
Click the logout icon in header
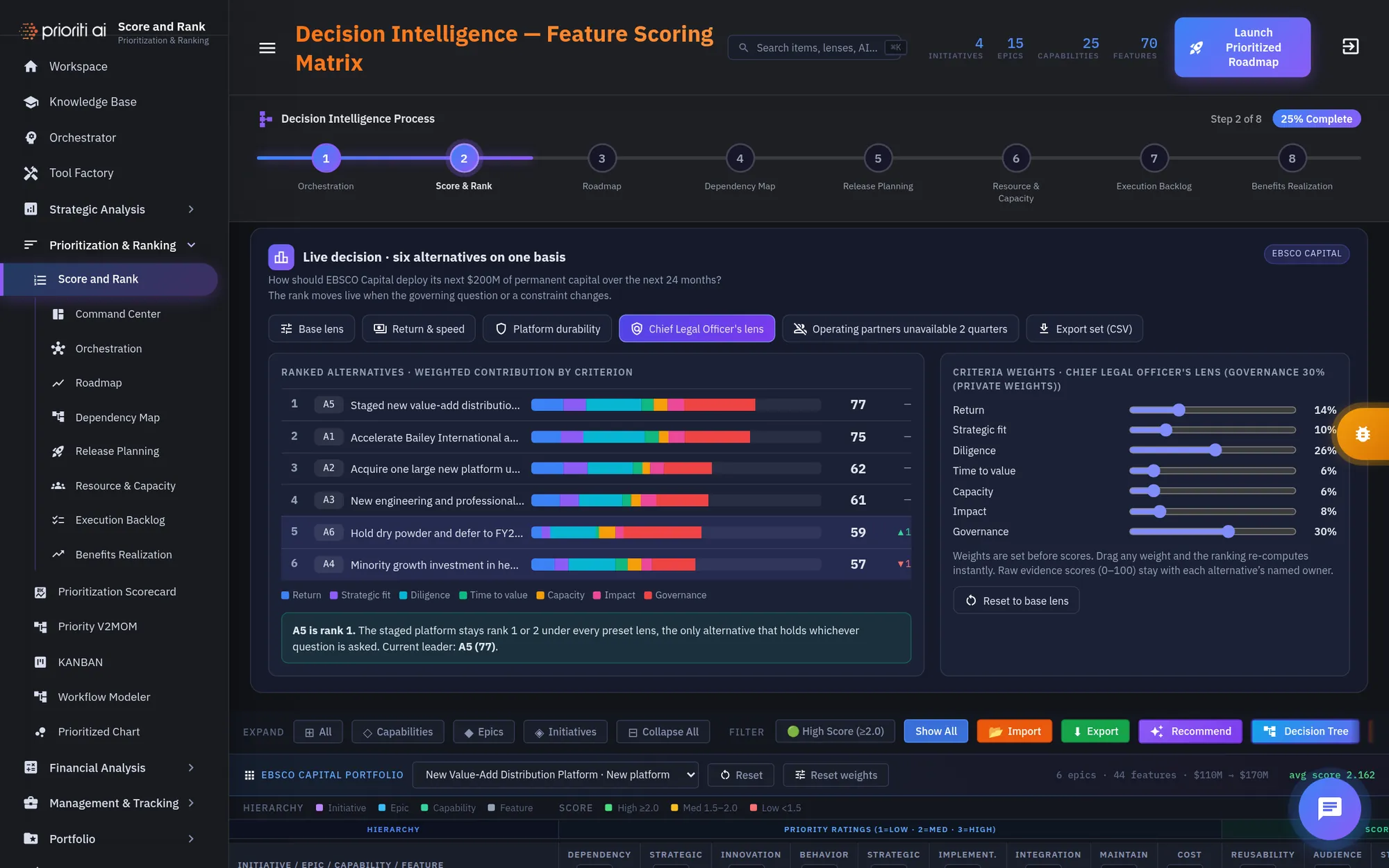coord(1350,47)
